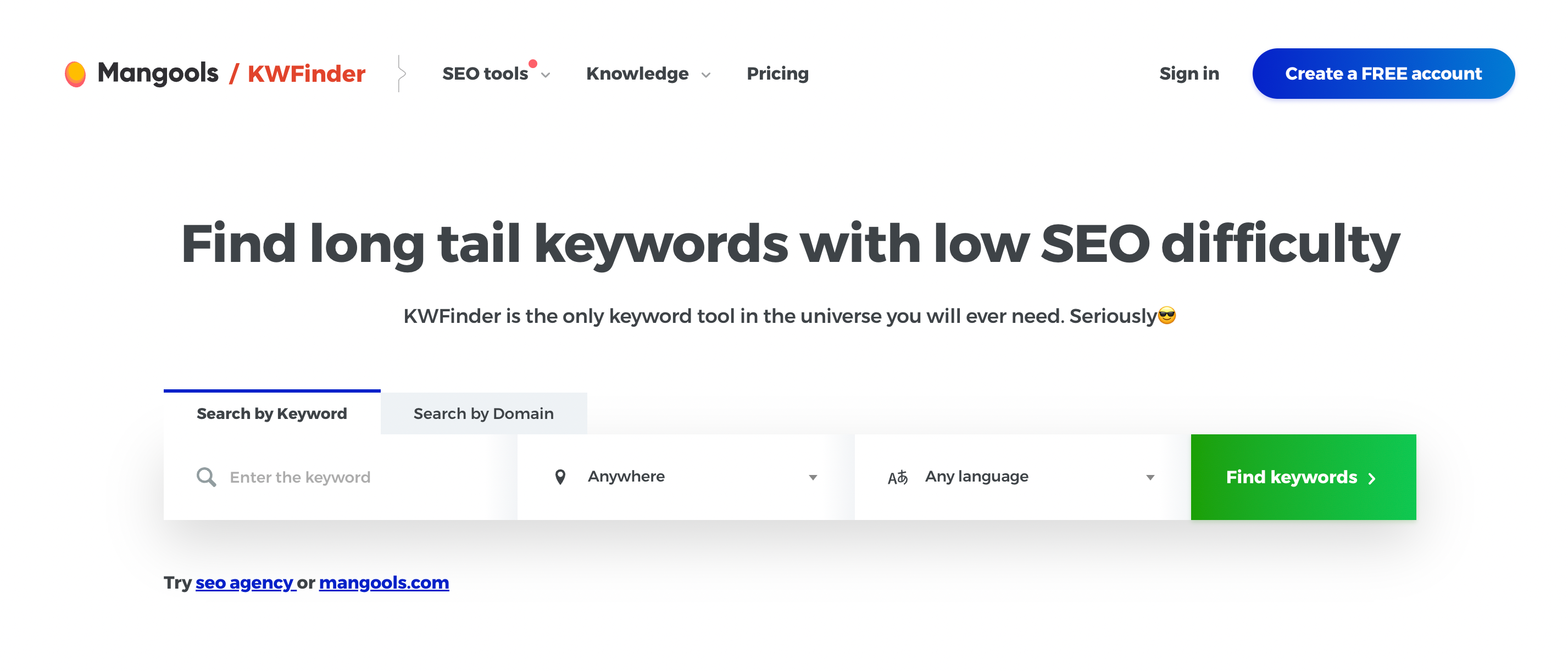This screenshot has width=1568, height=671.
Task: Switch to the Search by Domain tab
Action: coord(483,413)
